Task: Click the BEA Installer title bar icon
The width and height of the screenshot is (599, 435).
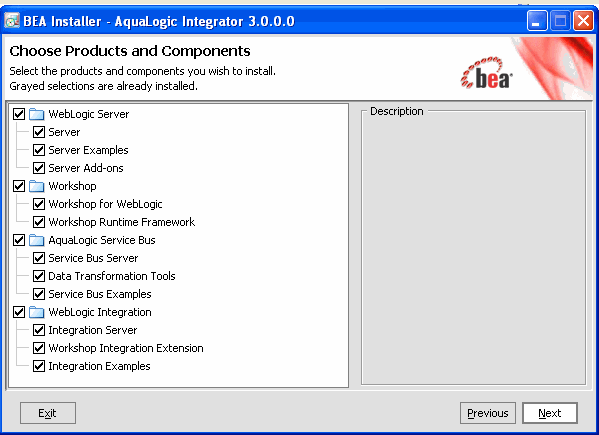Action: point(11,21)
